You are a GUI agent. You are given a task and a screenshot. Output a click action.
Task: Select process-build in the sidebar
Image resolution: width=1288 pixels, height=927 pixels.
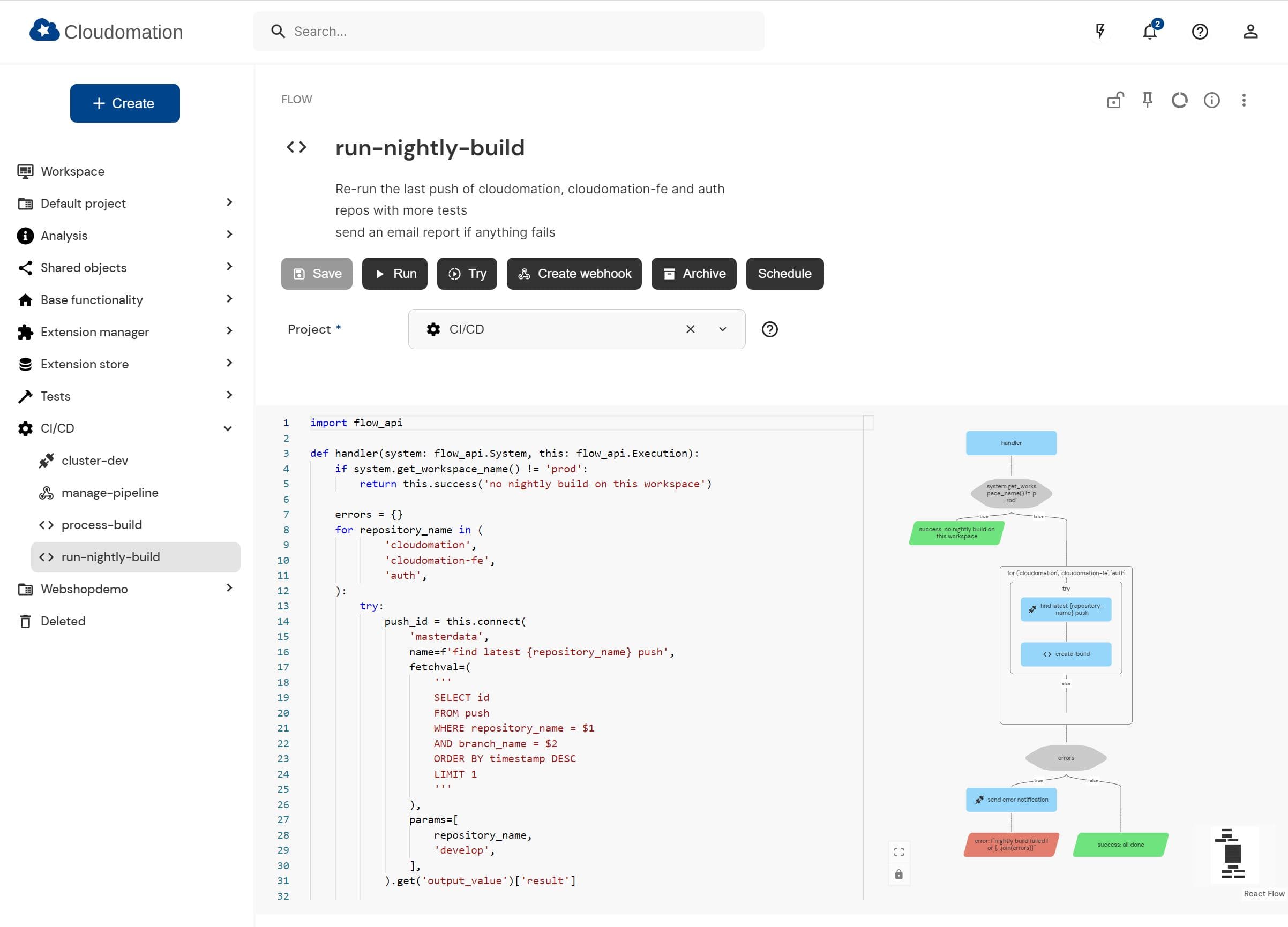102,524
